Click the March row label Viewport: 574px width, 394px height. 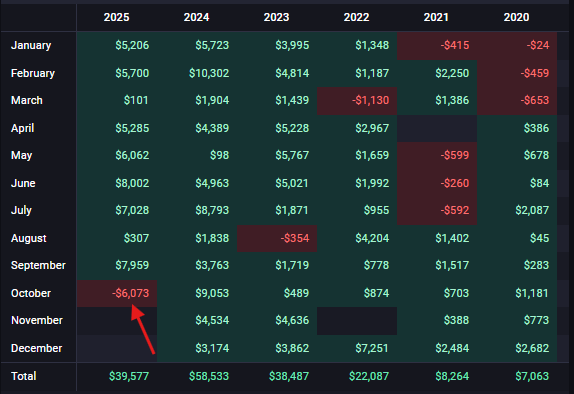click(x=27, y=100)
